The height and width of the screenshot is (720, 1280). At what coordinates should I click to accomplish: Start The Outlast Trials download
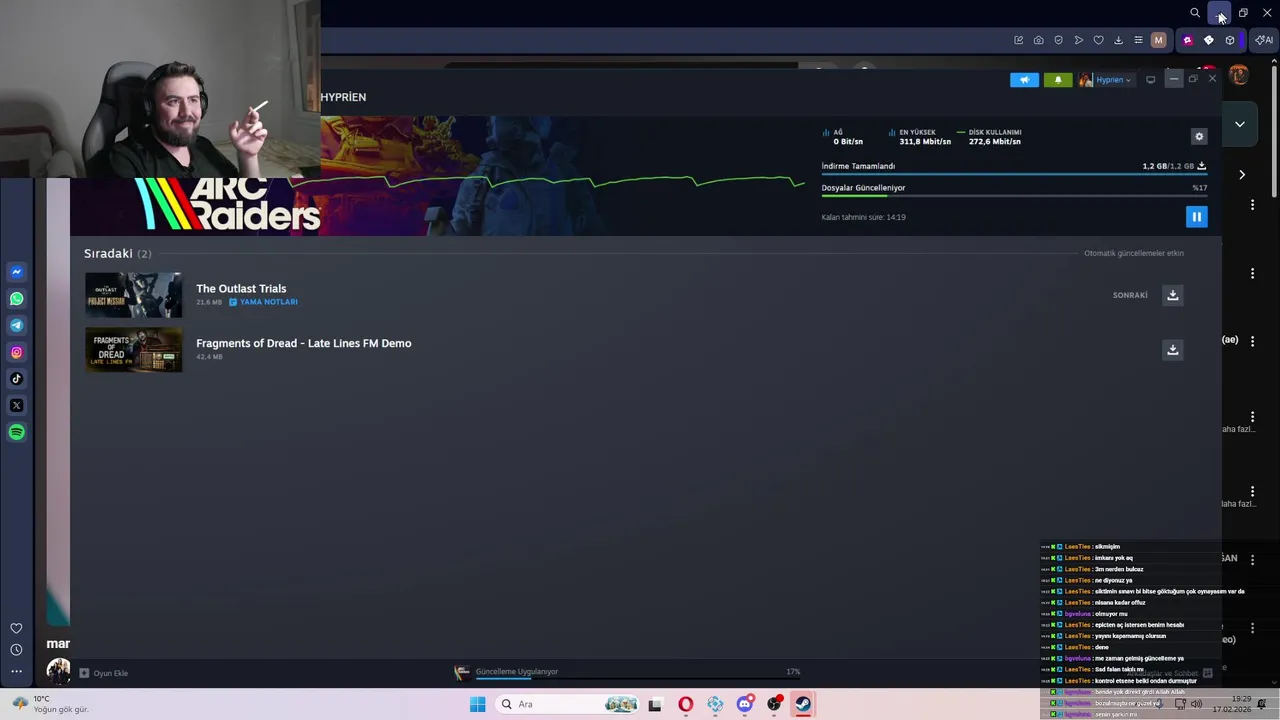coord(1173,295)
